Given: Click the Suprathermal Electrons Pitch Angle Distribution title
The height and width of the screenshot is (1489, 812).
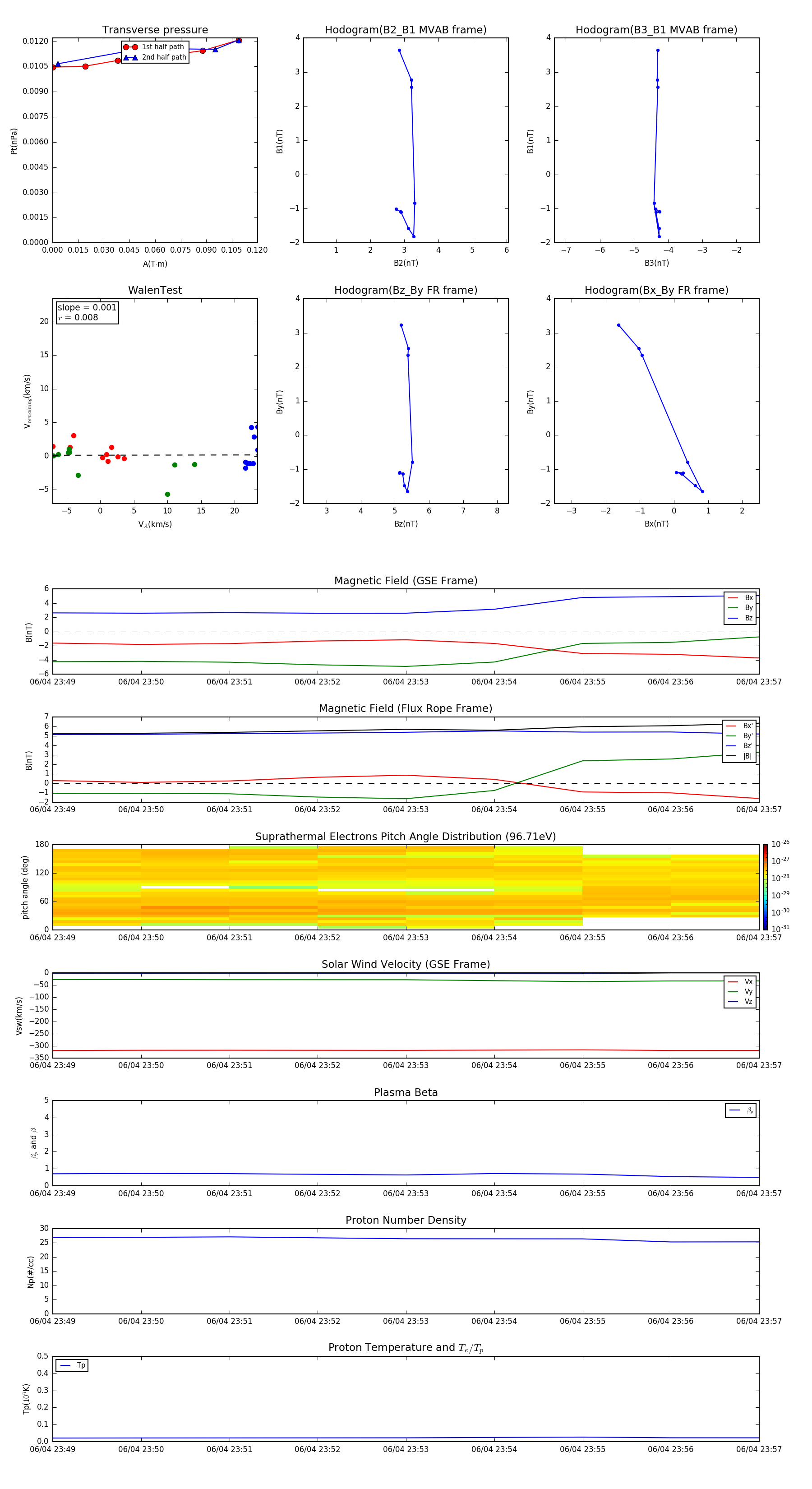Looking at the screenshot, I should [x=405, y=837].
